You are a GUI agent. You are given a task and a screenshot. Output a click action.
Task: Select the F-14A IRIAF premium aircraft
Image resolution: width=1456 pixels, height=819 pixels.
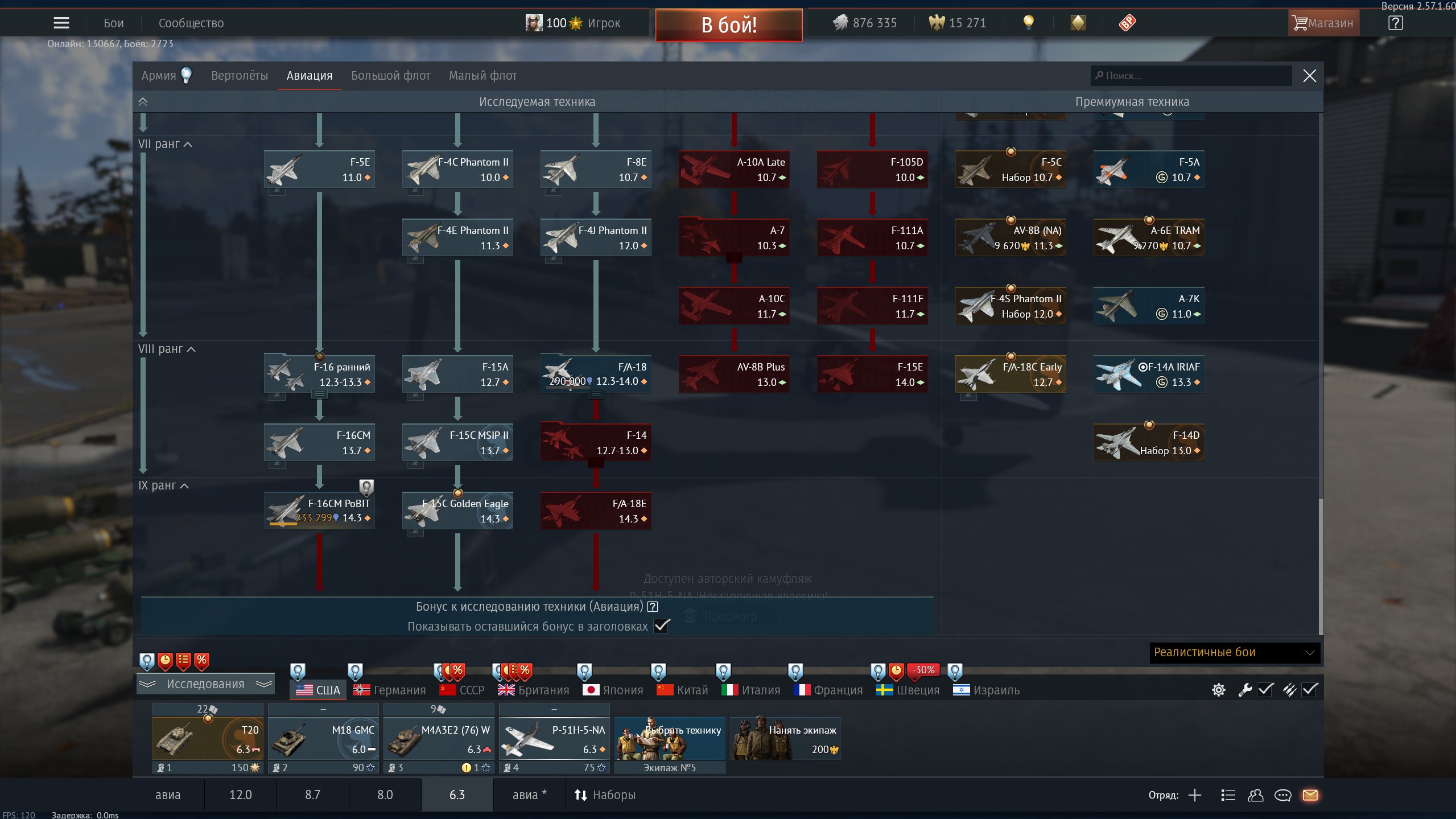pos(1149,374)
